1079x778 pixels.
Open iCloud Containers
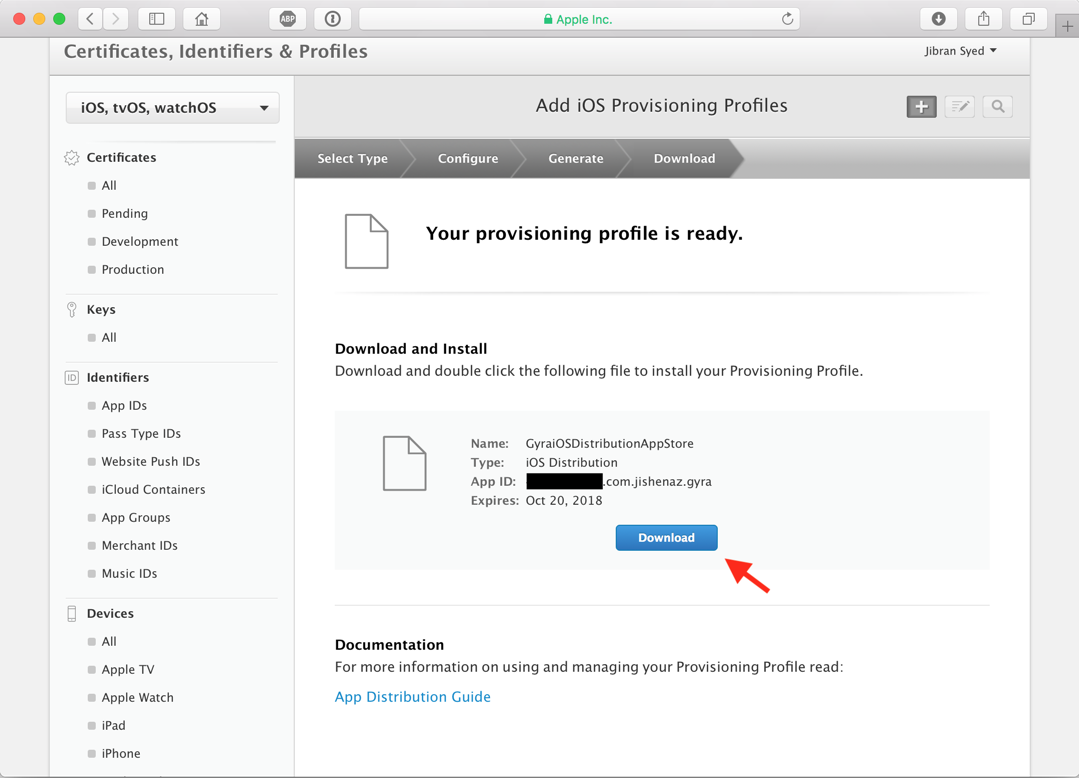pyautogui.click(x=153, y=490)
